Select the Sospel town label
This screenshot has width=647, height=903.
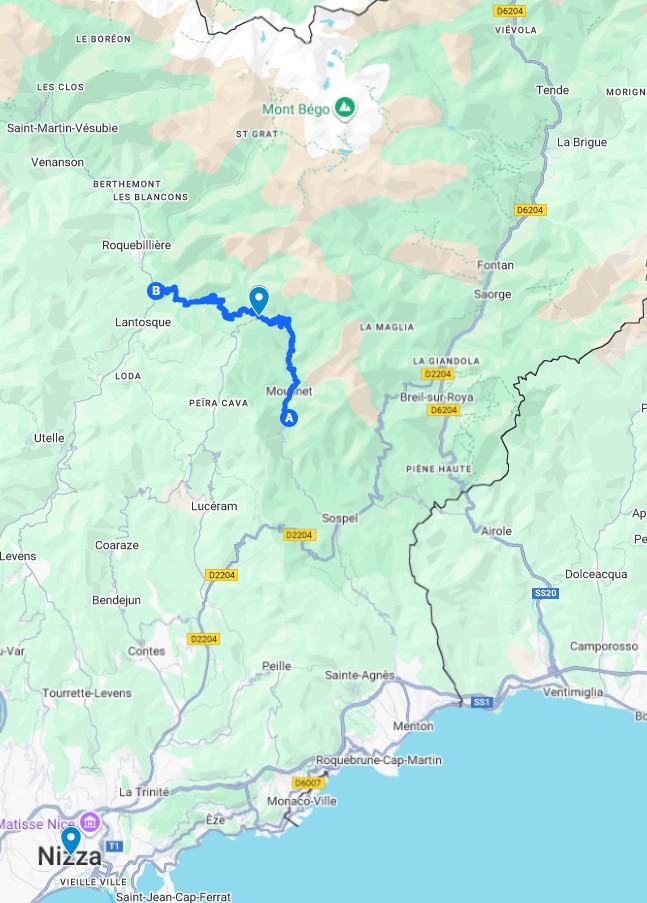coord(339,518)
